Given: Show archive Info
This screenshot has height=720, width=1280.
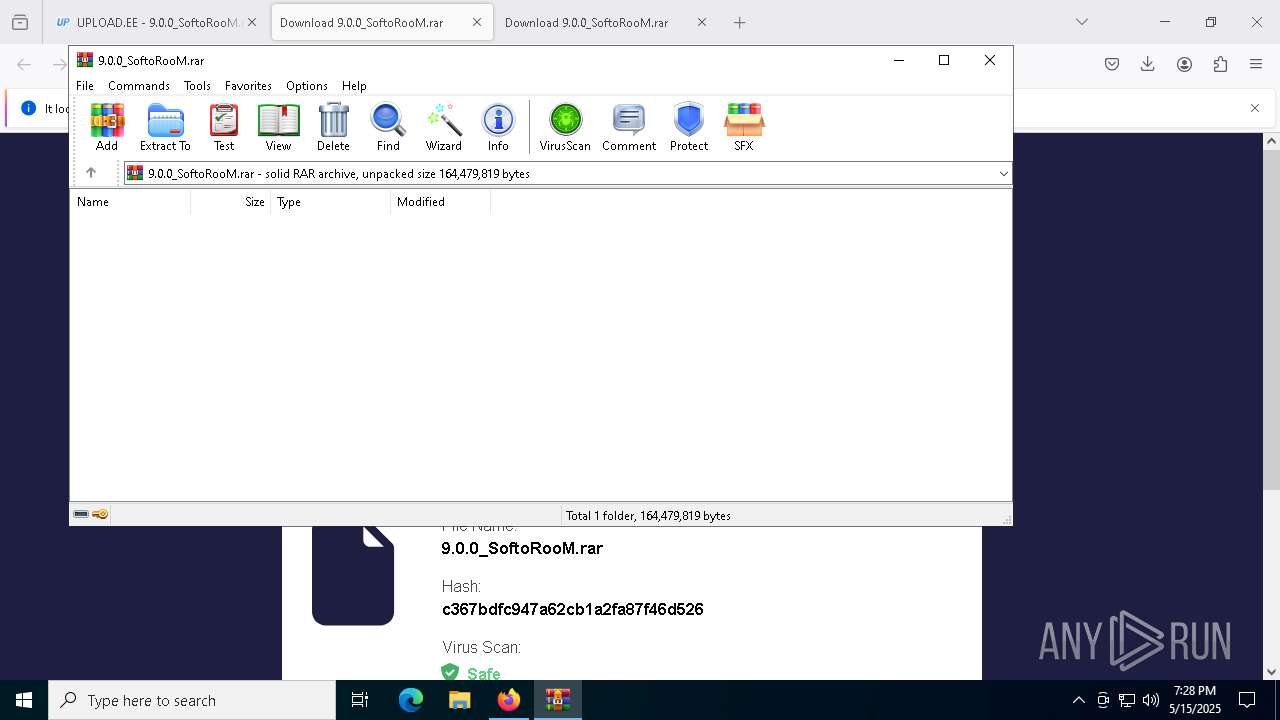Looking at the screenshot, I should point(498,126).
